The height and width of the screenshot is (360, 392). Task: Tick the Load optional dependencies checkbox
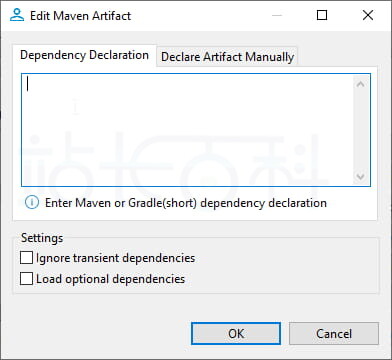click(26, 279)
